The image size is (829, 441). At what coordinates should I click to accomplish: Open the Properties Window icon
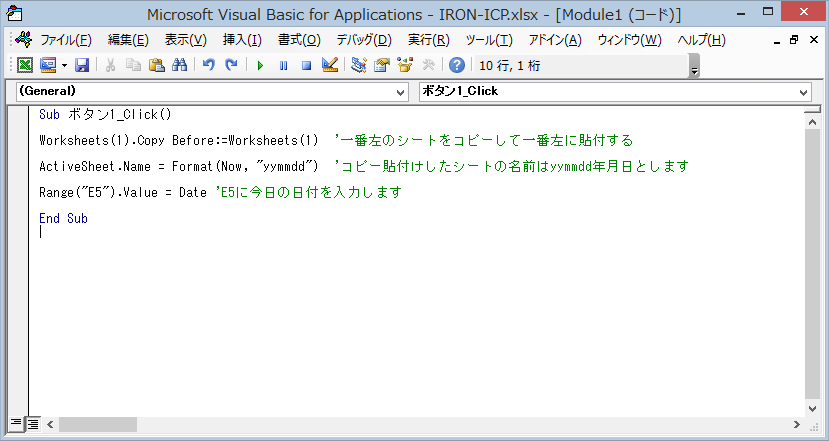(382, 65)
